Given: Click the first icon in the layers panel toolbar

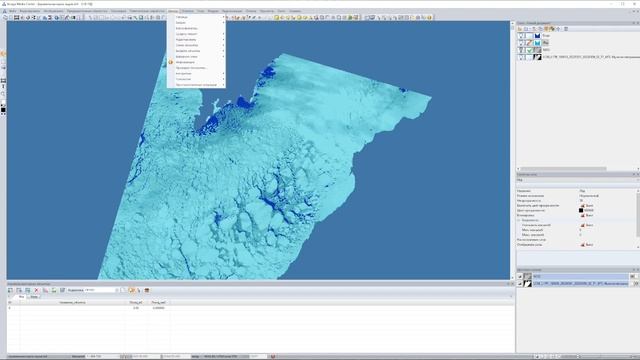Looking at the screenshot, I should (x=520, y=29).
